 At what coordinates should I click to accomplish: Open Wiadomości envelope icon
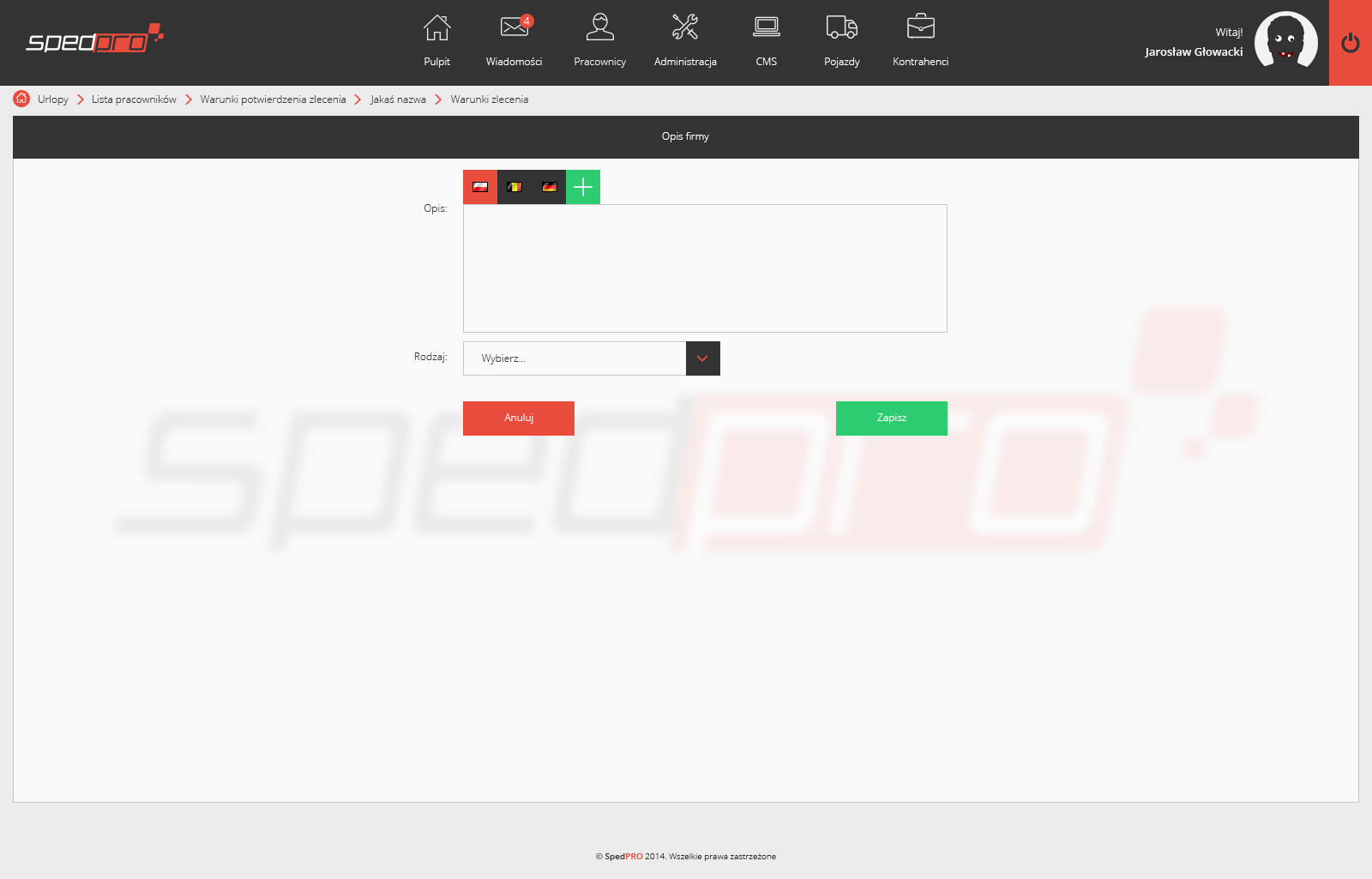click(514, 28)
